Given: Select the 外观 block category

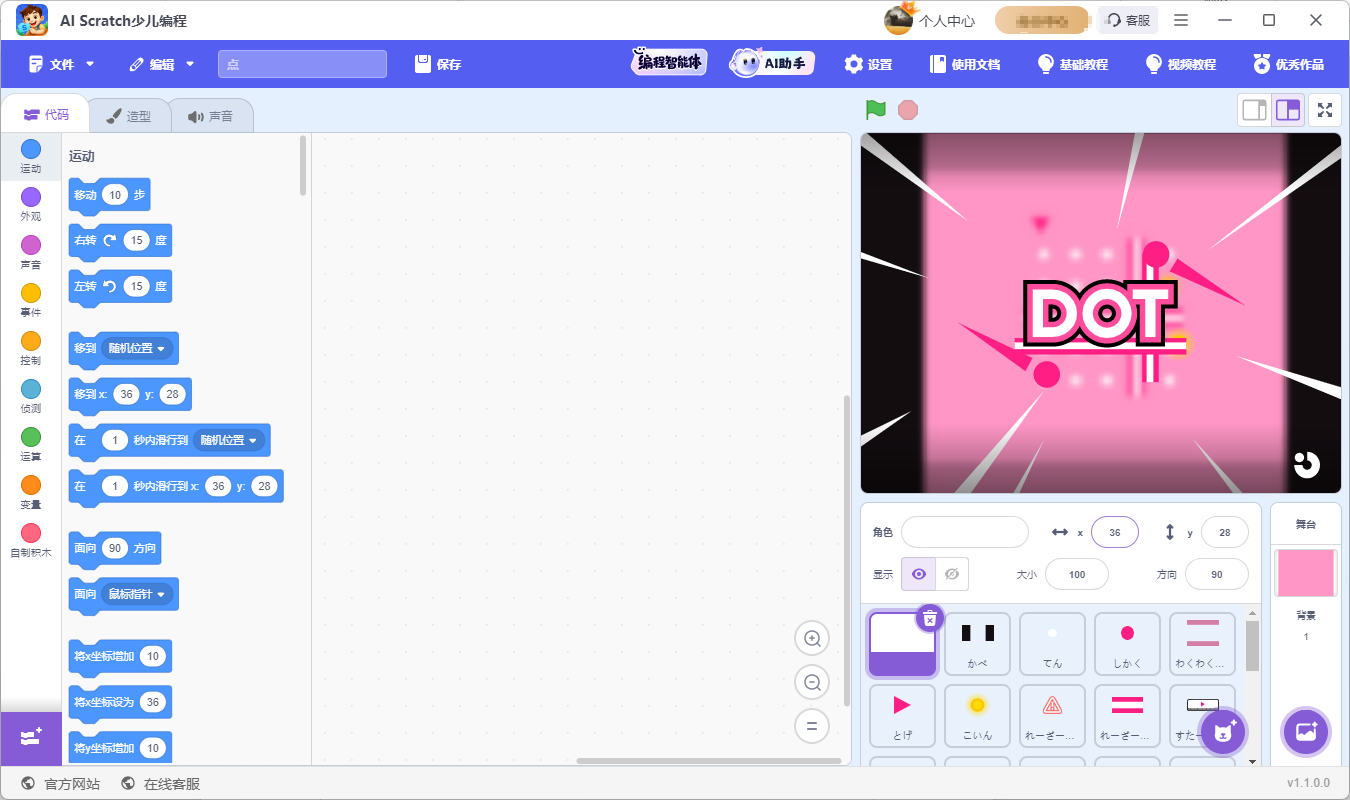Looking at the screenshot, I should [31, 205].
